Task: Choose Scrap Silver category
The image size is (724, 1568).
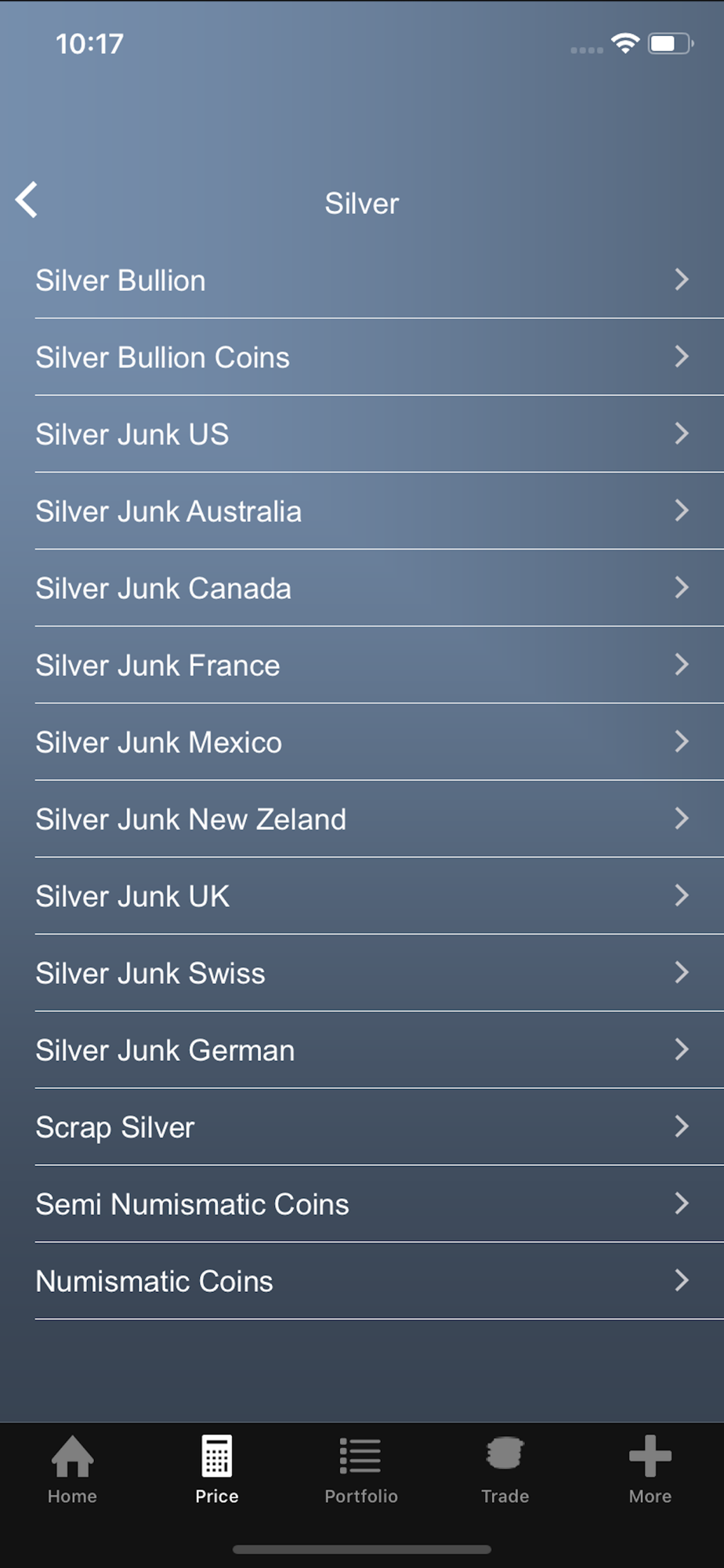Action: (115, 1127)
